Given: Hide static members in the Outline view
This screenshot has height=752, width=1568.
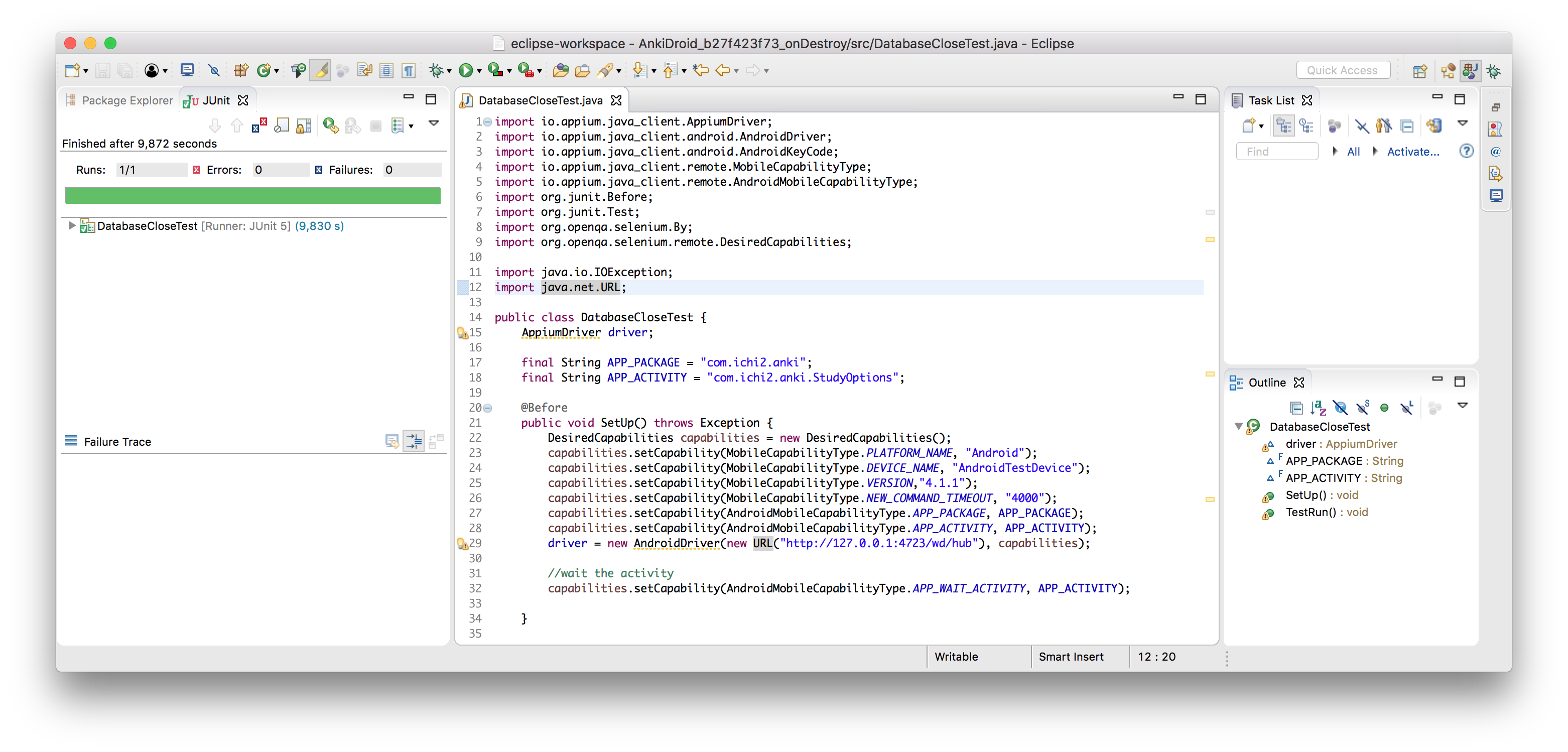Looking at the screenshot, I should pyautogui.click(x=1362, y=407).
